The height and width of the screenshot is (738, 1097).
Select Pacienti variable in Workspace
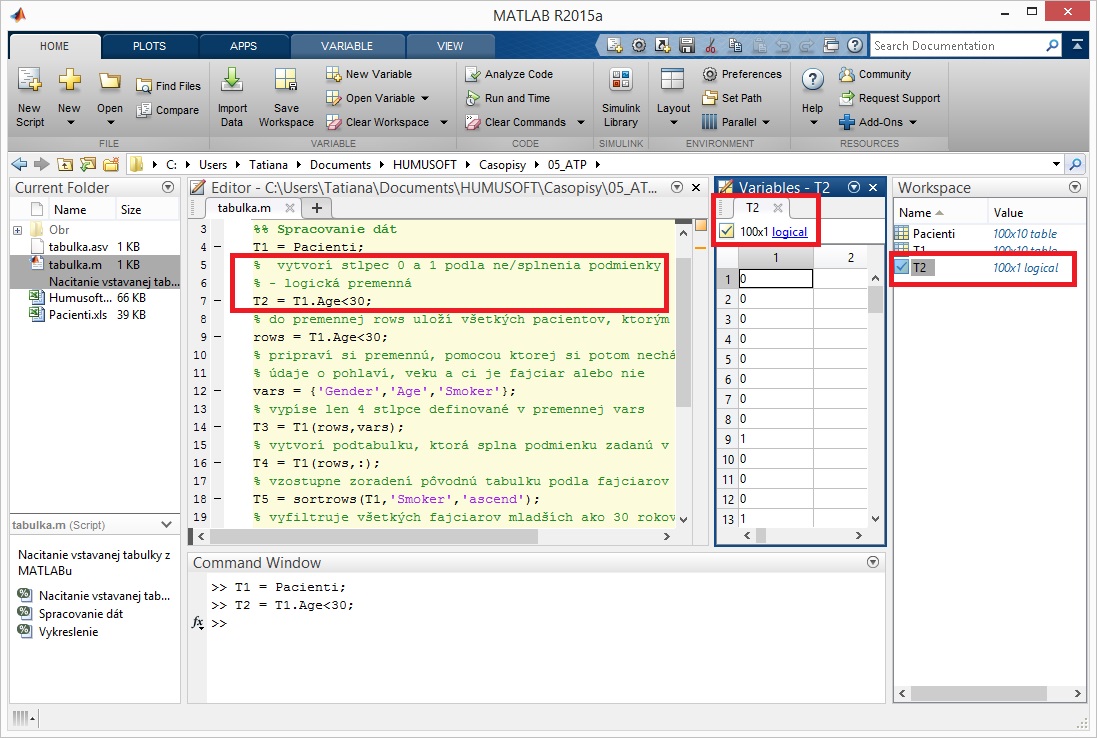pyautogui.click(x=933, y=234)
